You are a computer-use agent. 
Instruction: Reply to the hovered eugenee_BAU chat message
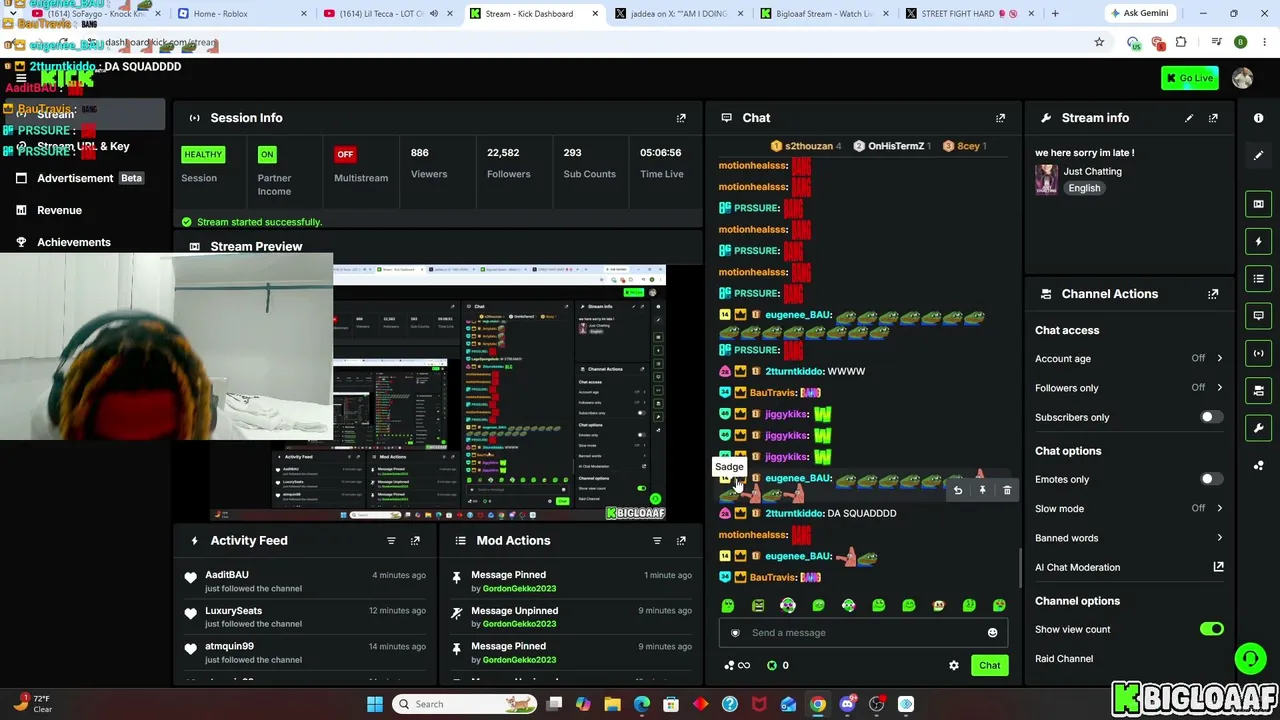(958, 490)
